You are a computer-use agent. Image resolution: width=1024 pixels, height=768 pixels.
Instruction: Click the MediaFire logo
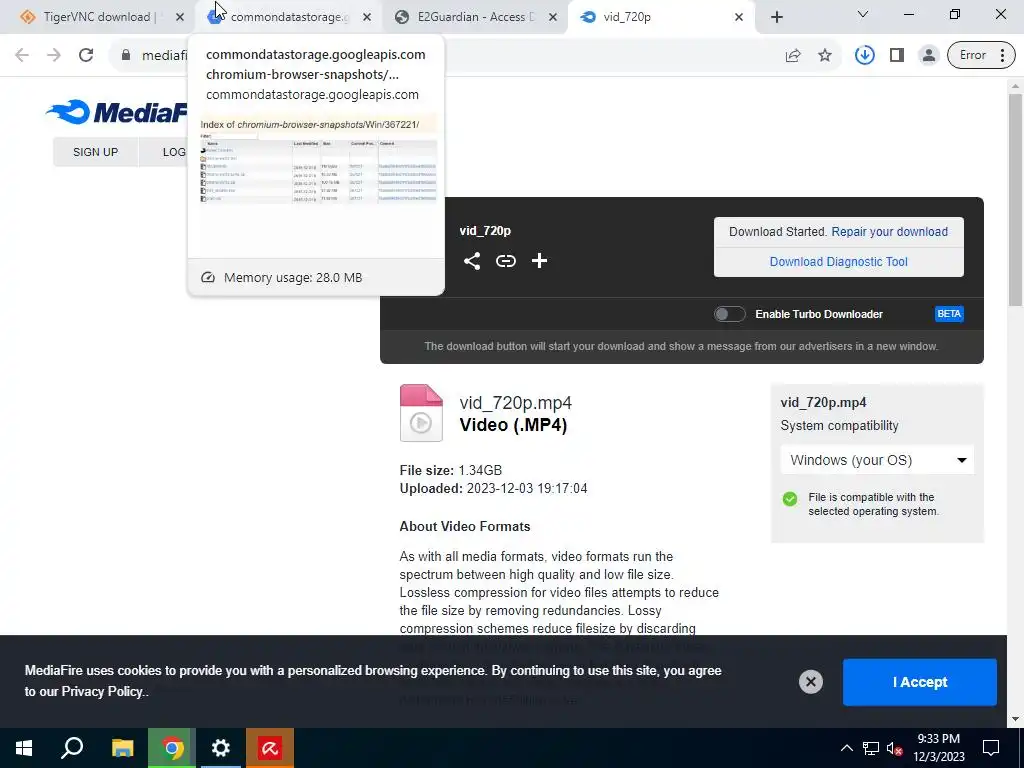pyautogui.click(x=117, y=112)
